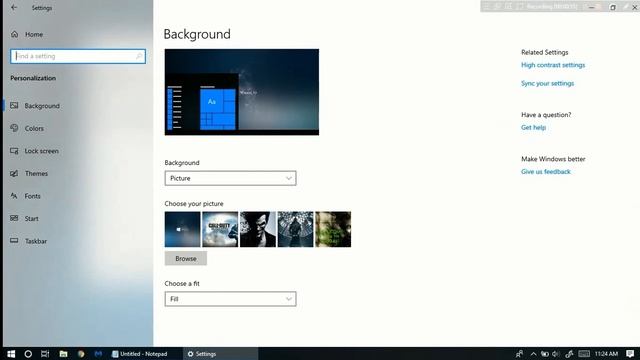
Task: Open the Action Center notifications icon
Action: [x=630, y=354]
